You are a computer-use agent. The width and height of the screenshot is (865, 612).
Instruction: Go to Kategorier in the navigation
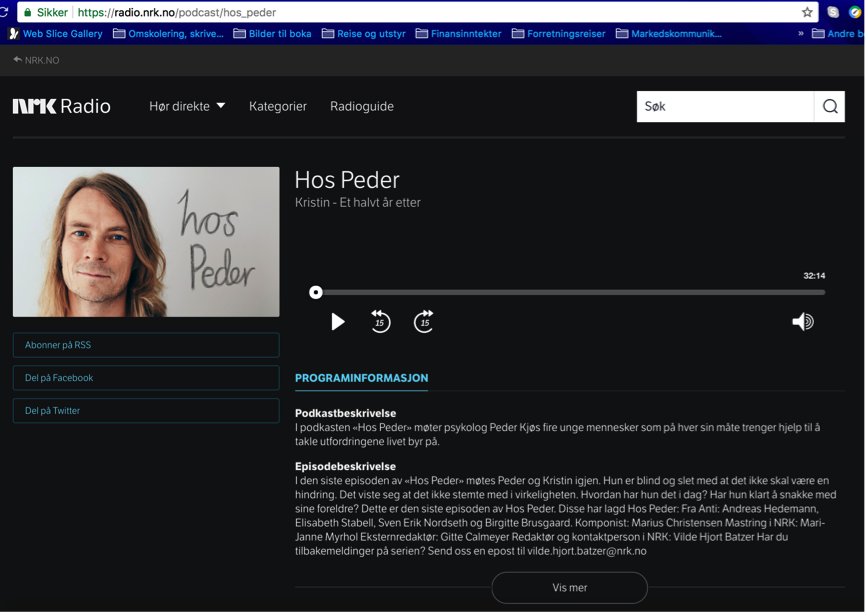277,106
